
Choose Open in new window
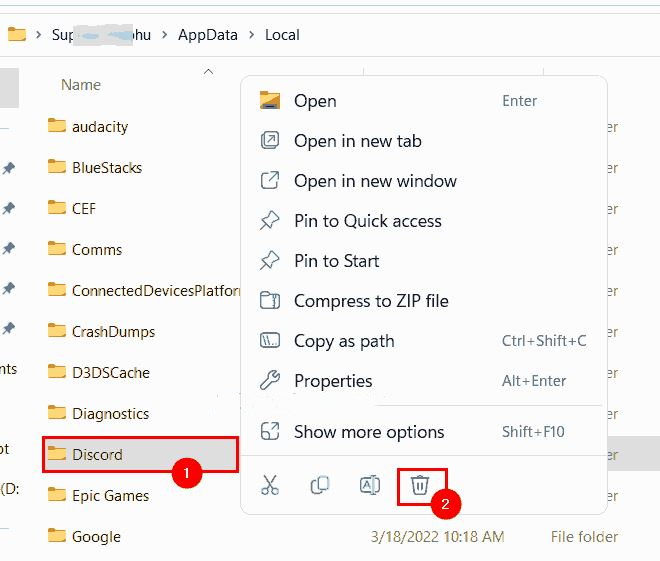pos(375,181)
